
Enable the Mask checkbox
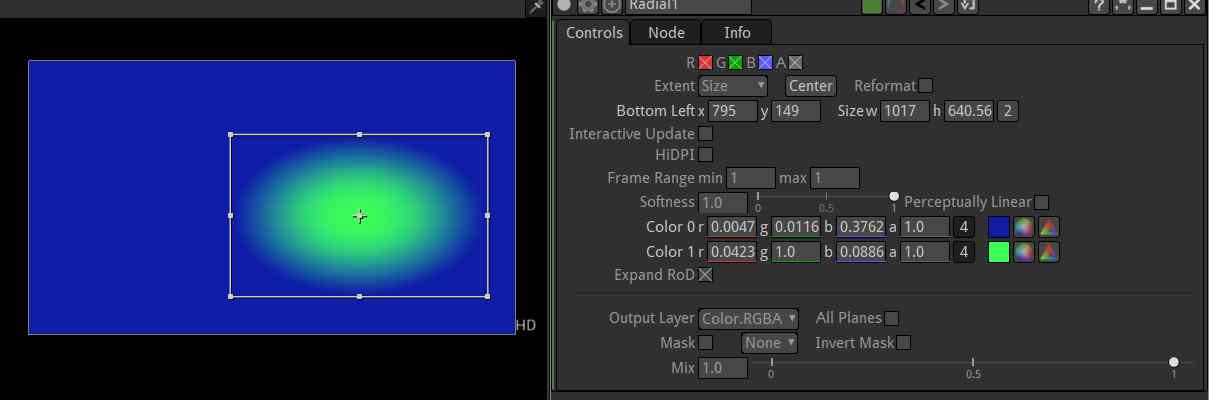(x=705, y=343)
